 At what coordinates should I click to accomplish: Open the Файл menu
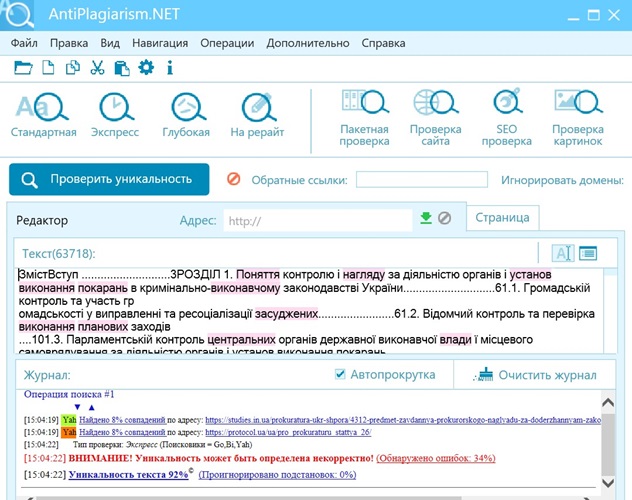click(24, 43)
